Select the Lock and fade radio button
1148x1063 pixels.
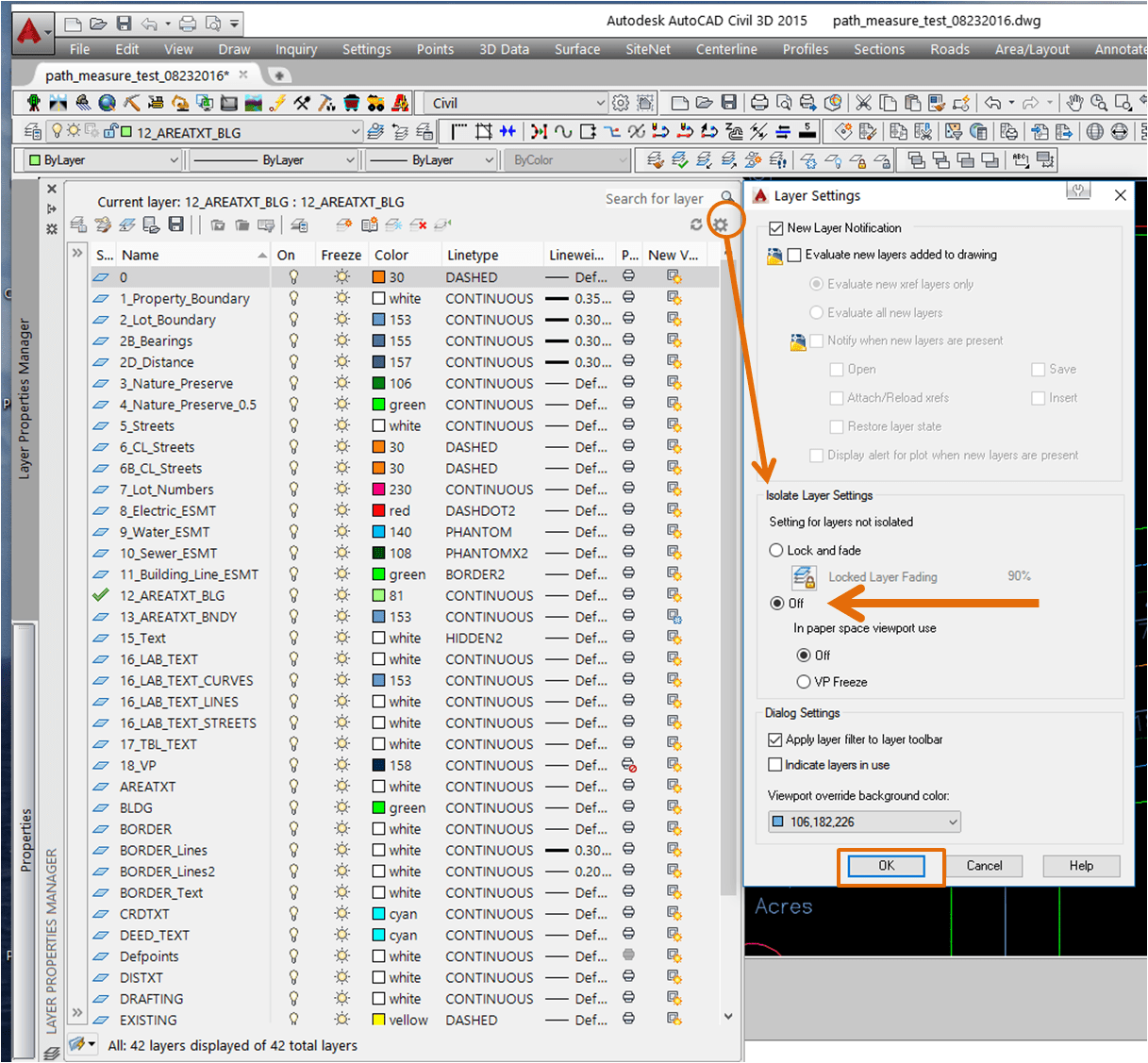pyautogui.click(x=776, y=550)
